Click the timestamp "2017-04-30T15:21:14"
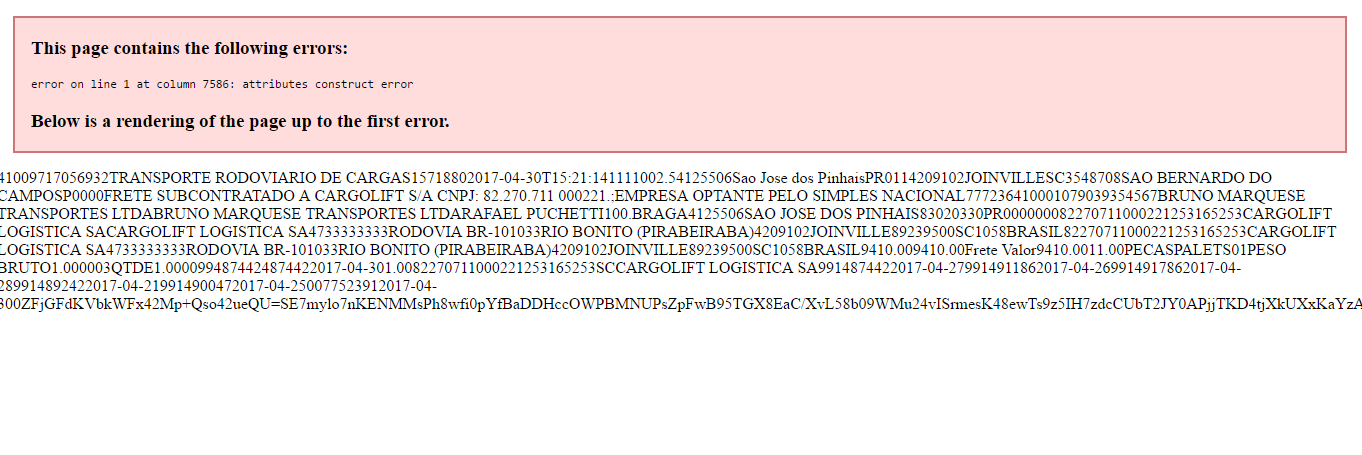Screen dimensions: 1362x455 [x=556, y=177]
